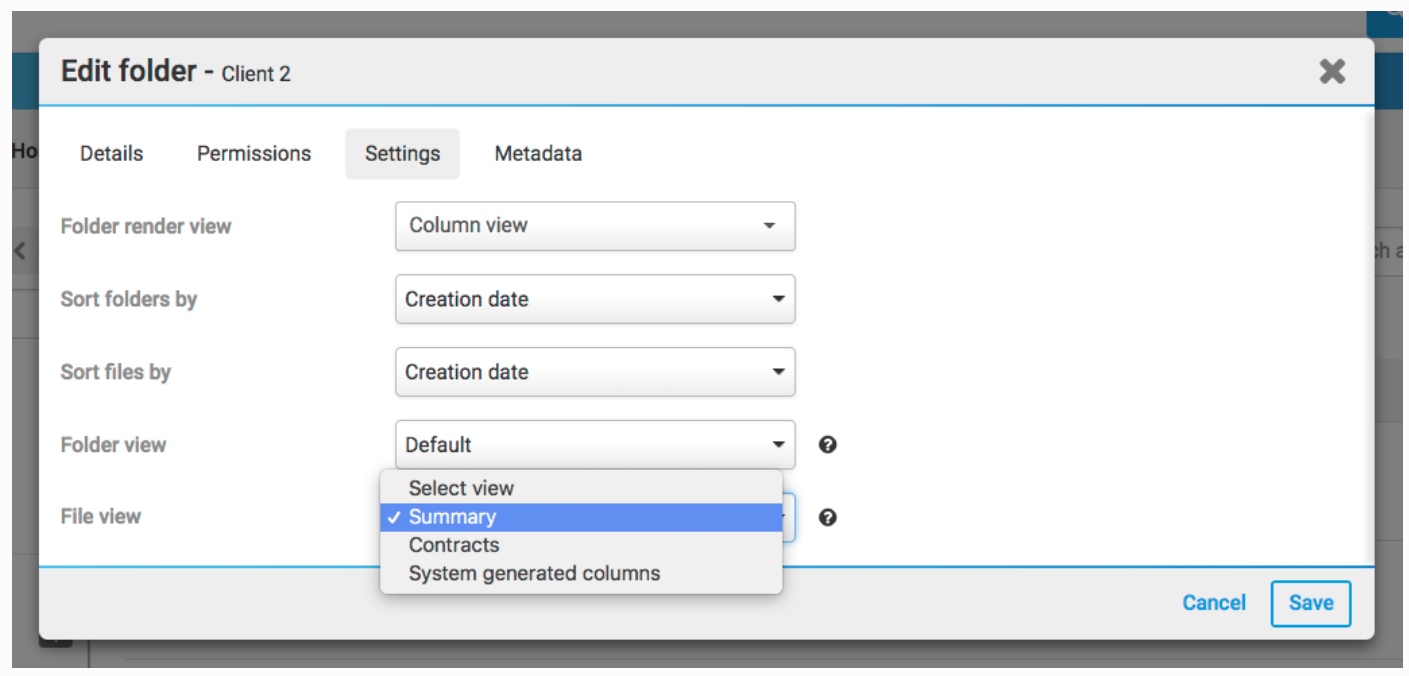Pick the checked Summary option
The width and height of the screenshot is (1409, 676).
[452, 517]
